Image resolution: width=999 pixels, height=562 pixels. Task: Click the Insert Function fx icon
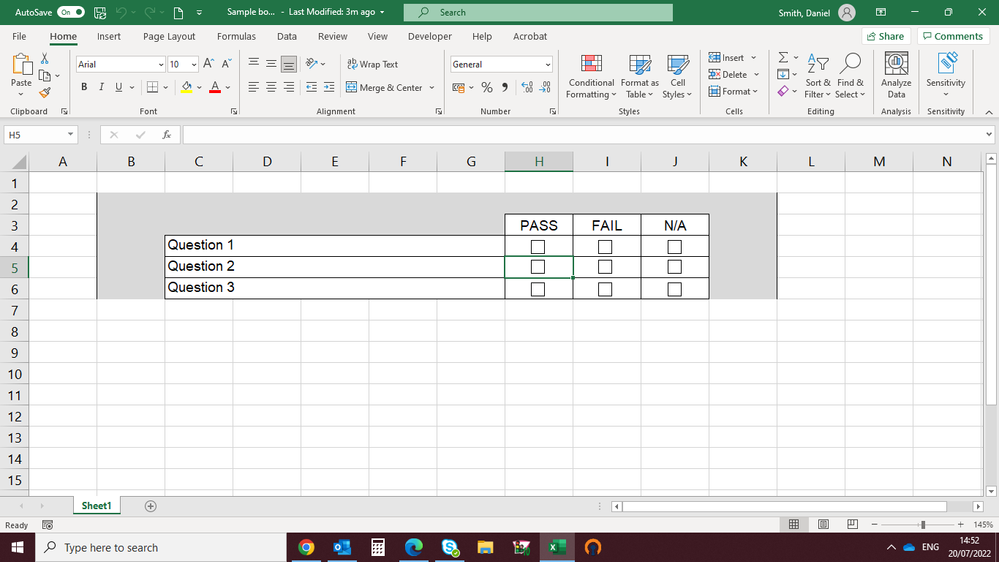click(167, 134)
